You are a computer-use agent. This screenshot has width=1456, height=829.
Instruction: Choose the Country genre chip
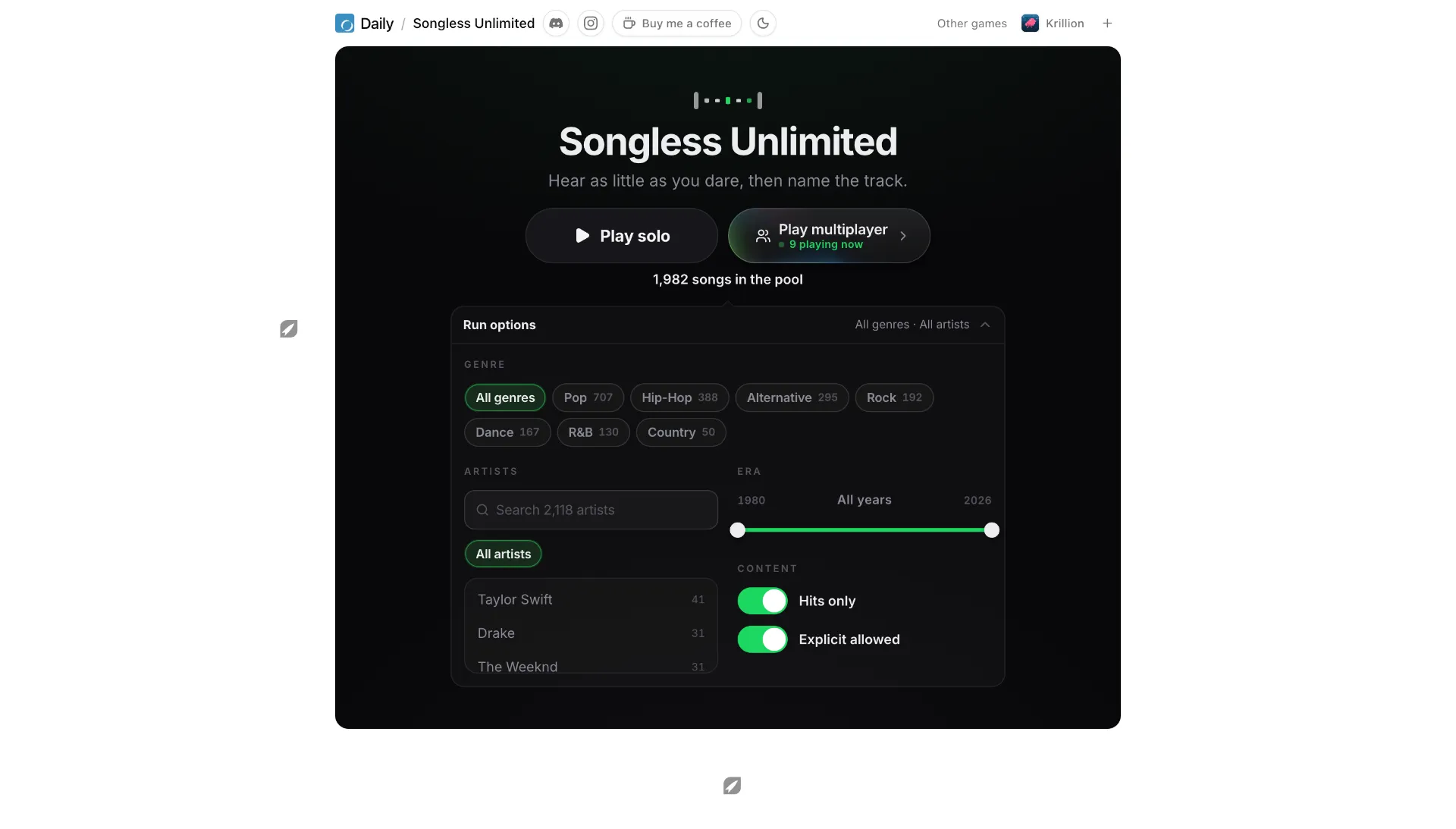pos(681,432)
